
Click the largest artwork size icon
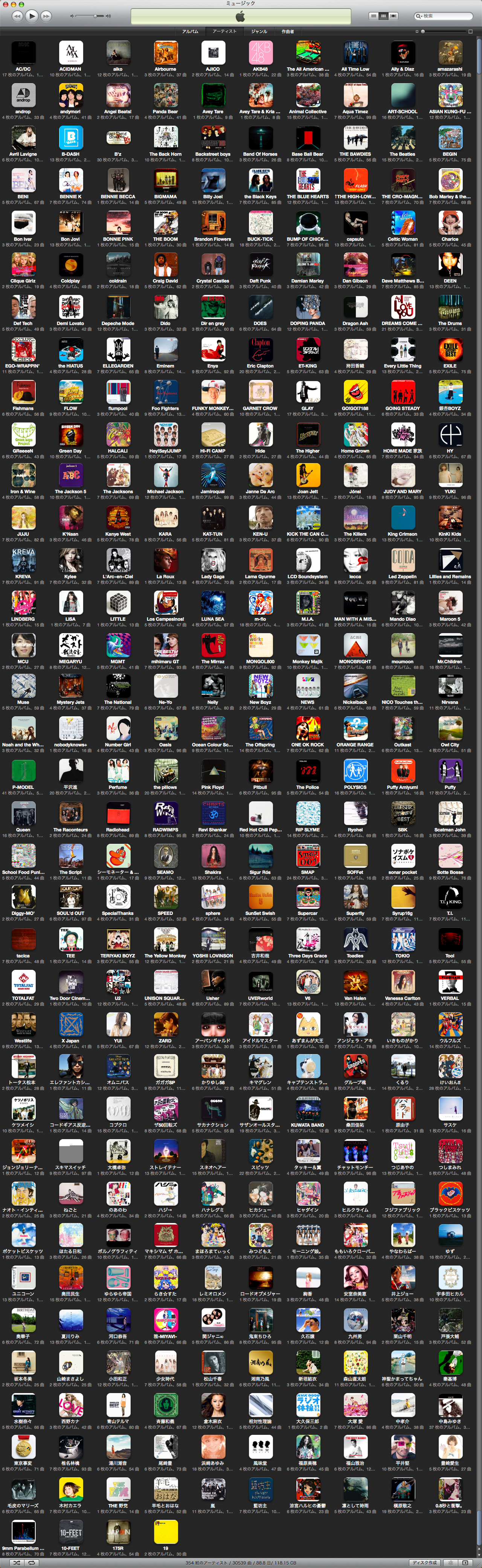point(470,31)
